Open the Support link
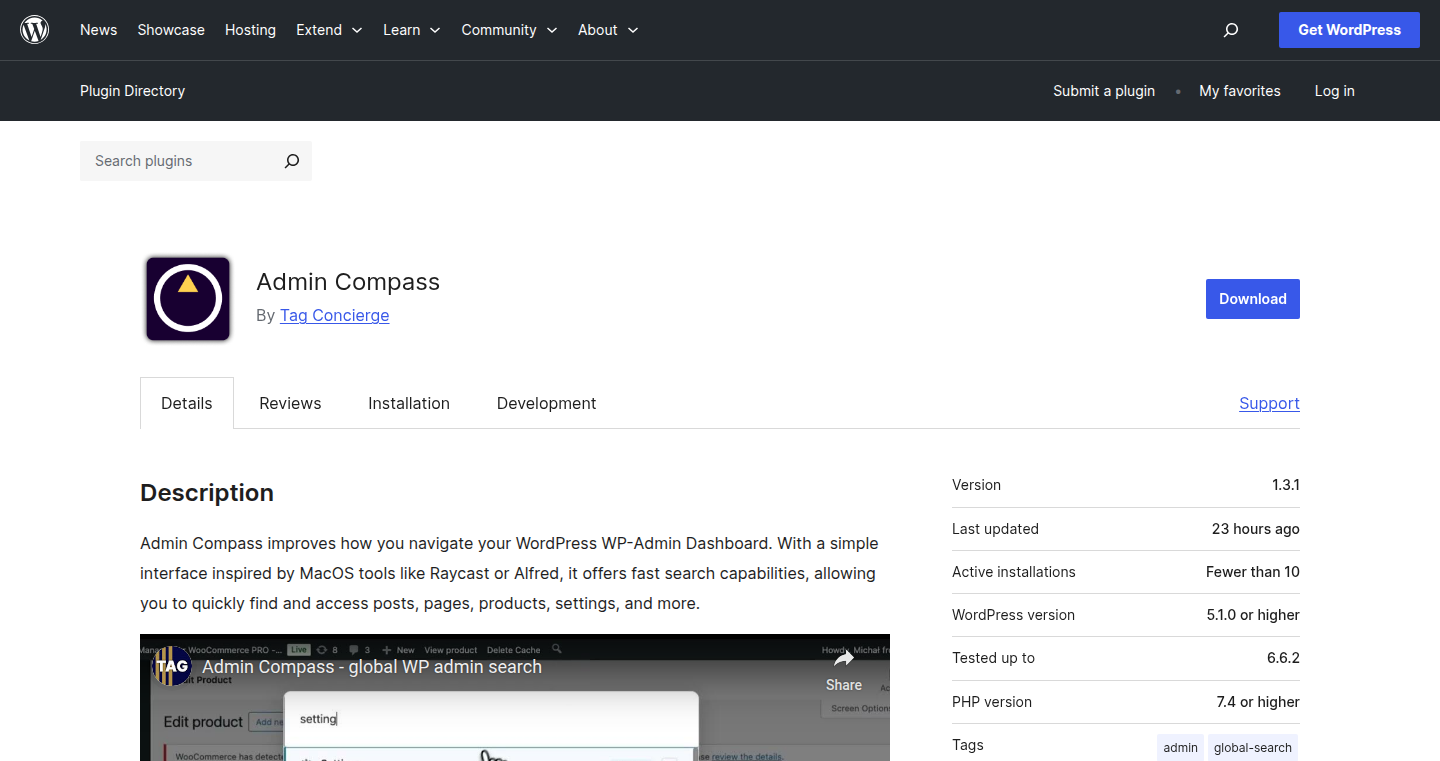 [x=1269, y=403]
